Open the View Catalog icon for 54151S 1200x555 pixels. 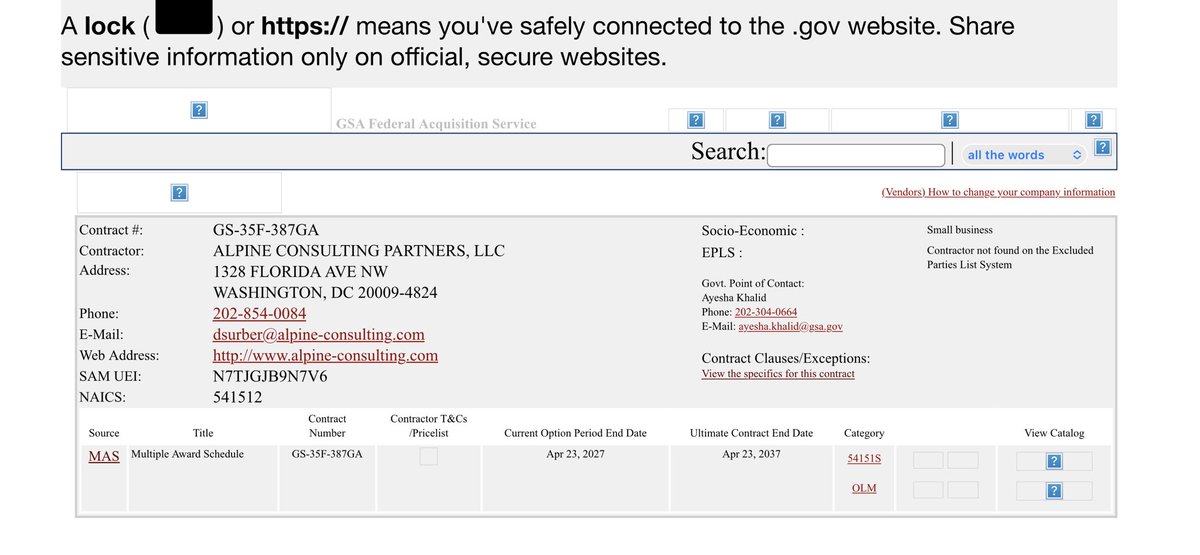(1054, 461)
